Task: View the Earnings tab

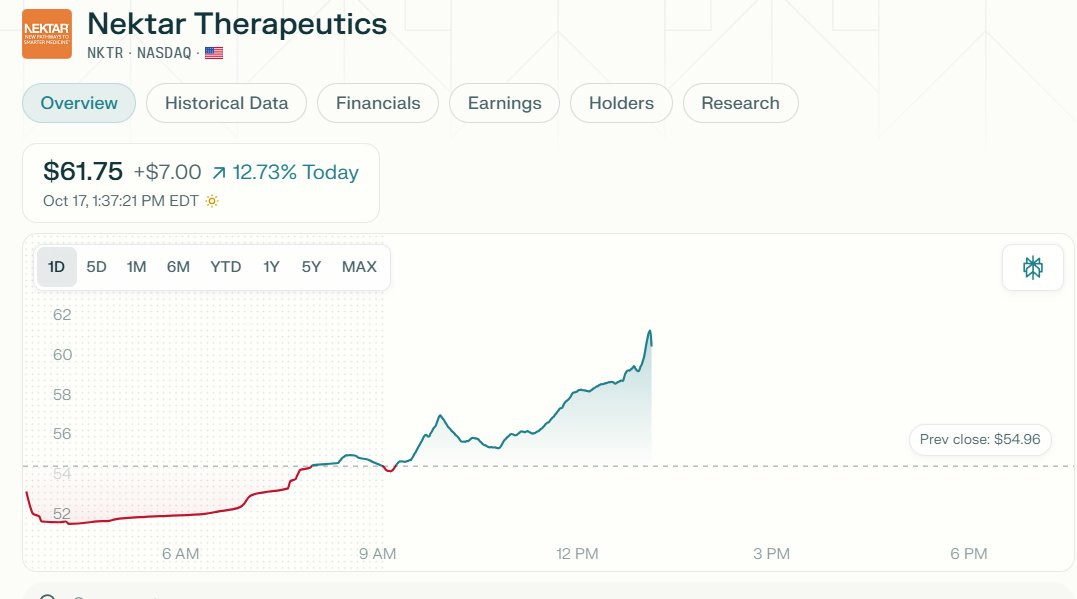Action: pos(504,103)
